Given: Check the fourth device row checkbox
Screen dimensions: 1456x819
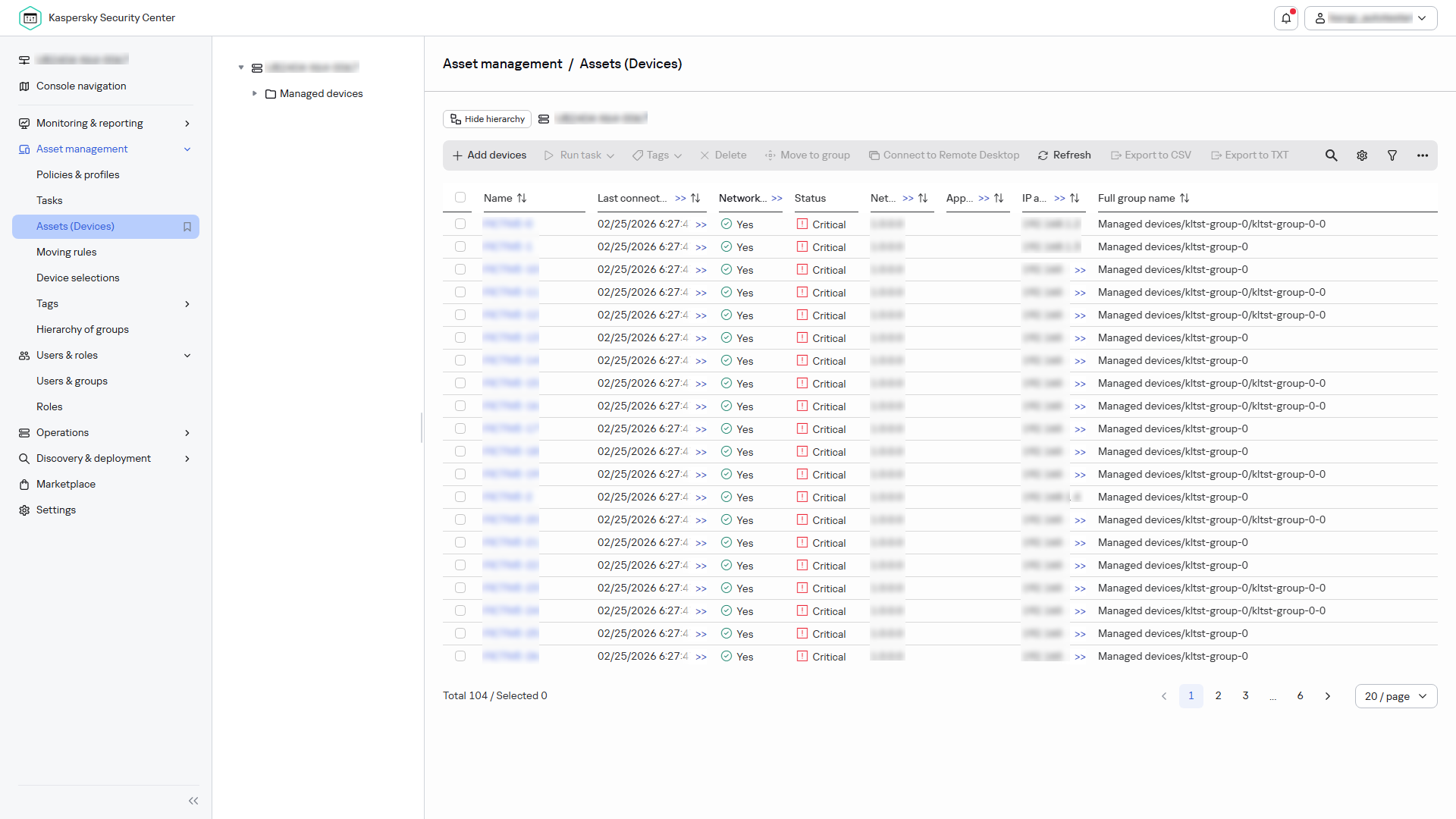Looking at the screenshot, I should (x=460, y=292).
